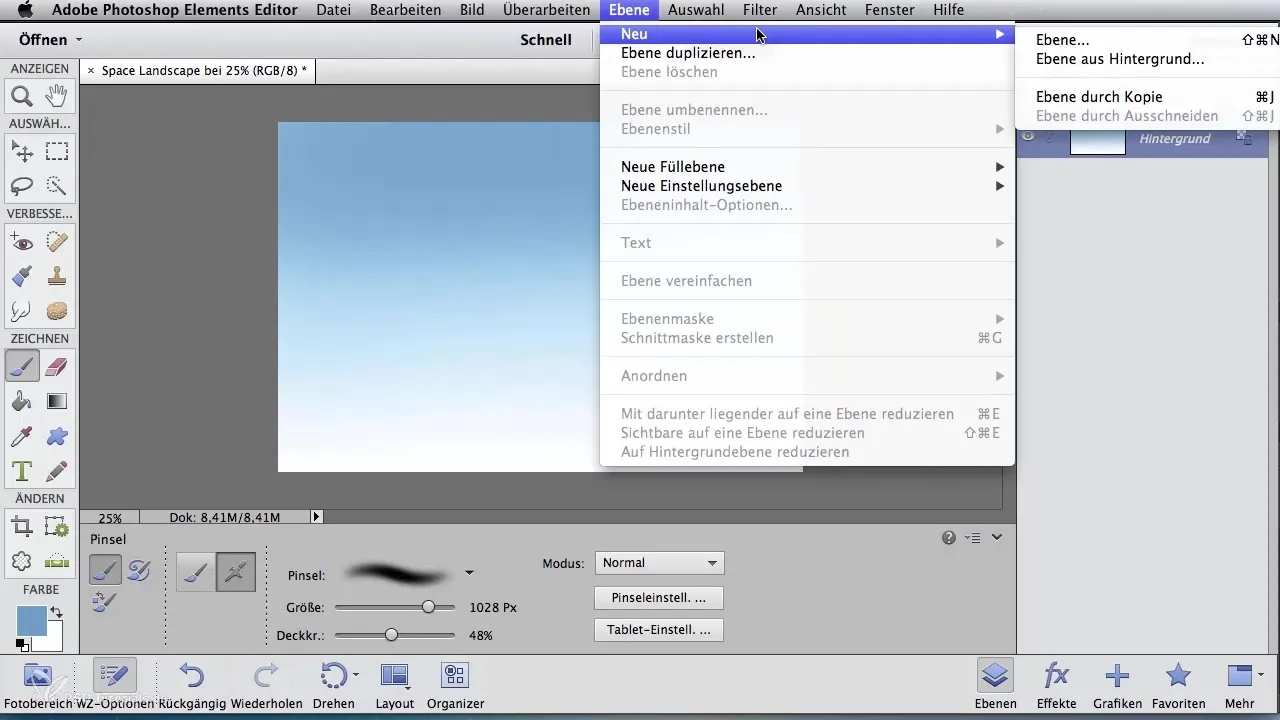Open the Apple menu
1280x720 pixels.
point(25,10)
